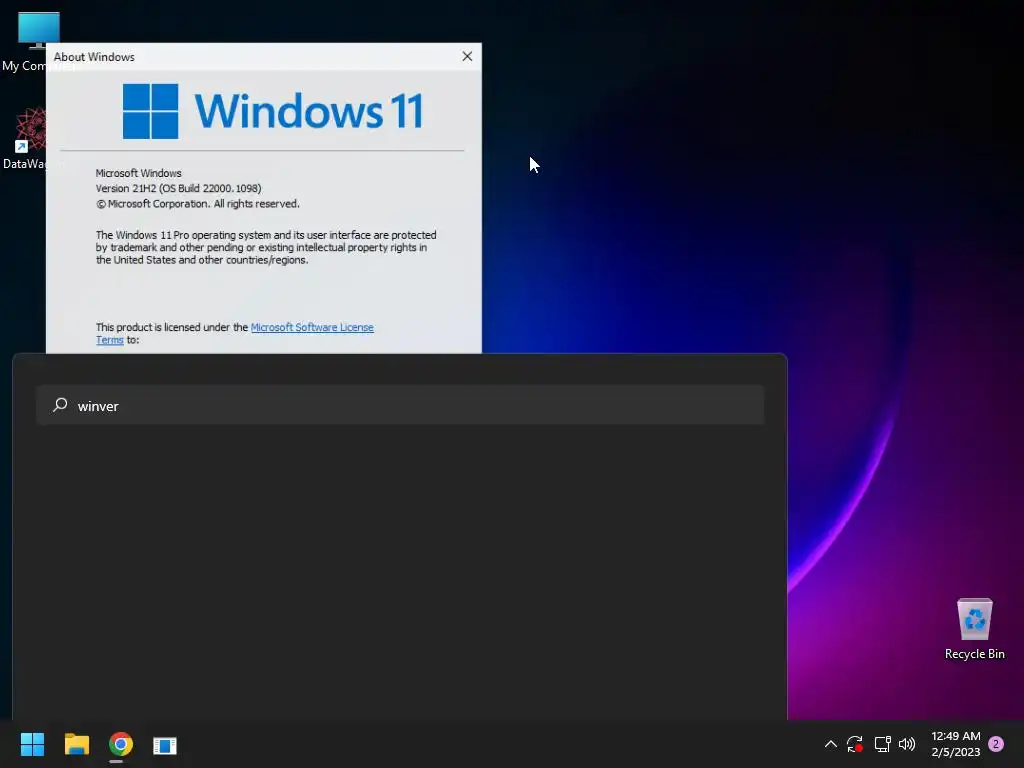The height and width of the screenshot is (768, 1024).
Task: Open the About Windows taskbar app icon
Action: click(165, 745)
